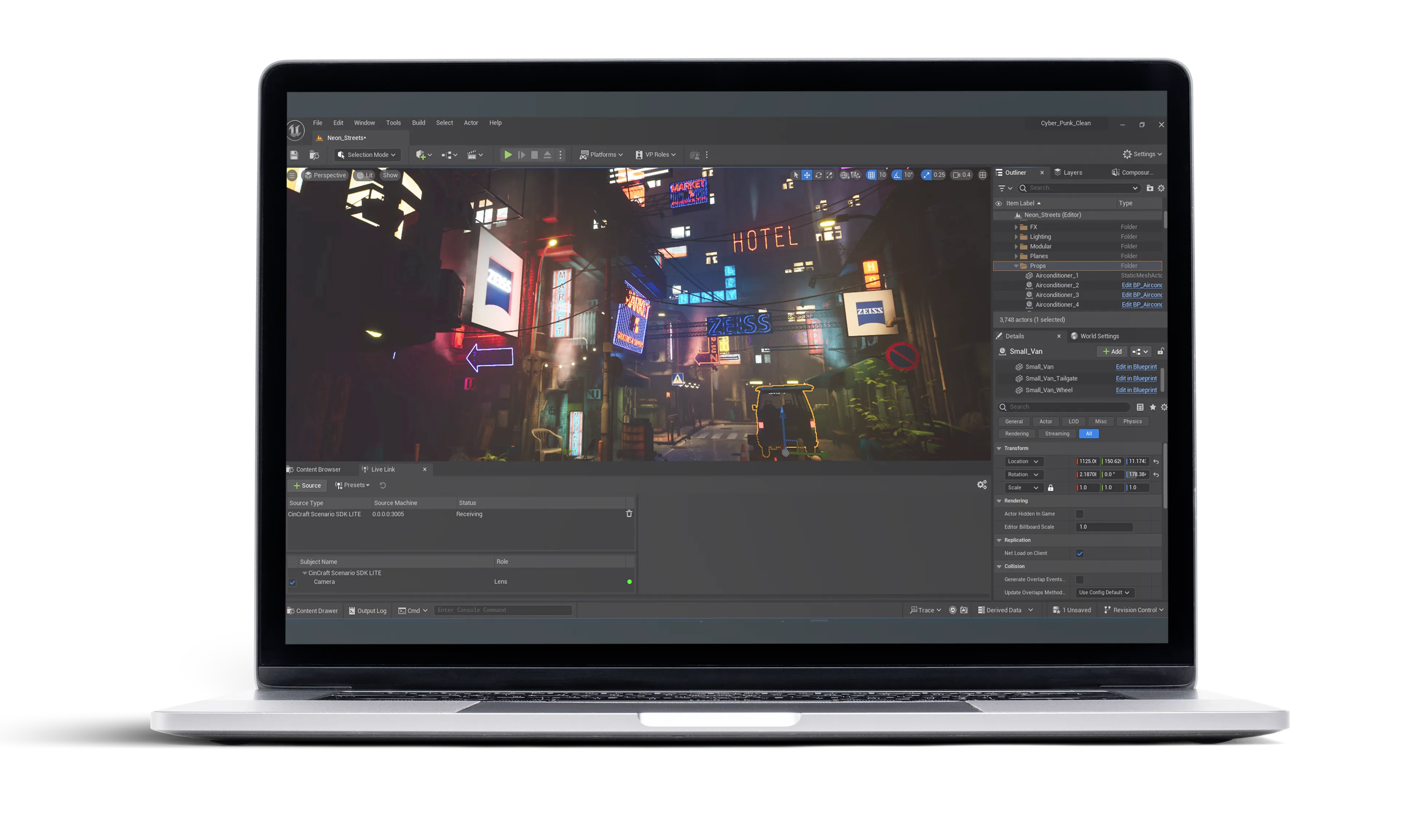
Task: Expand the FX folder in Outliner
Action: (x=1016, y=227)
